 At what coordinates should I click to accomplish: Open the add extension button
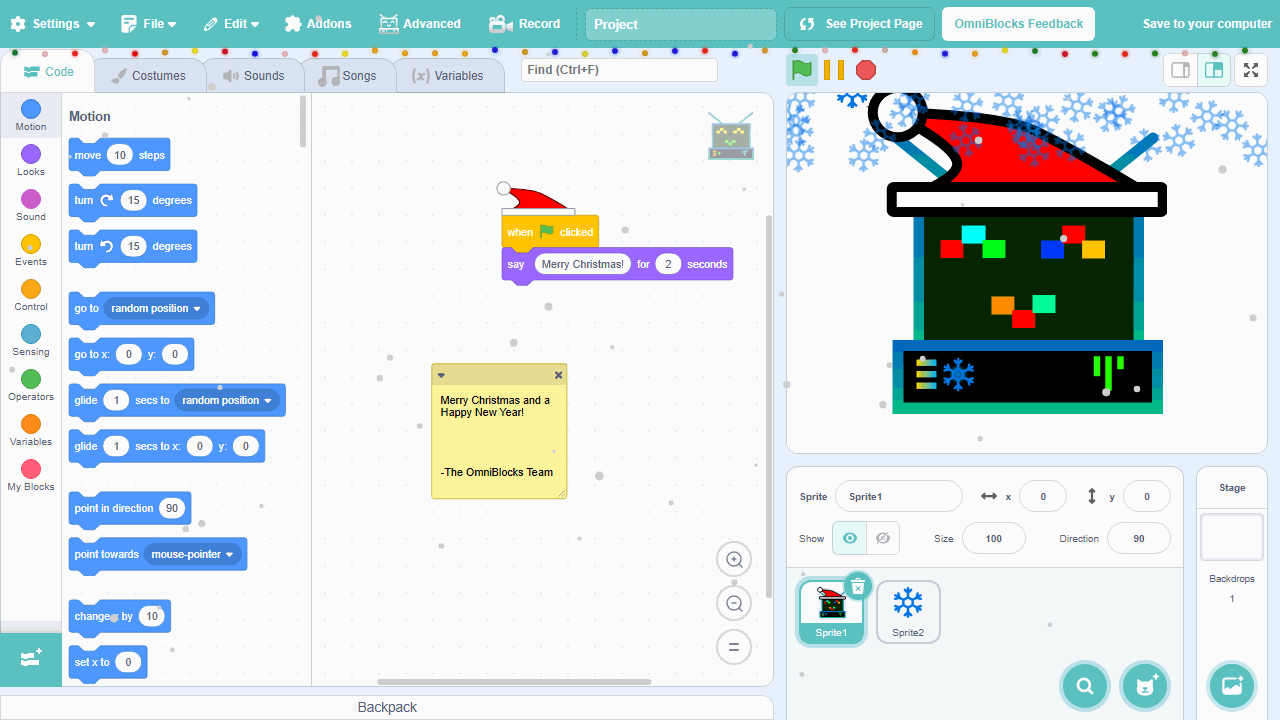31,658
